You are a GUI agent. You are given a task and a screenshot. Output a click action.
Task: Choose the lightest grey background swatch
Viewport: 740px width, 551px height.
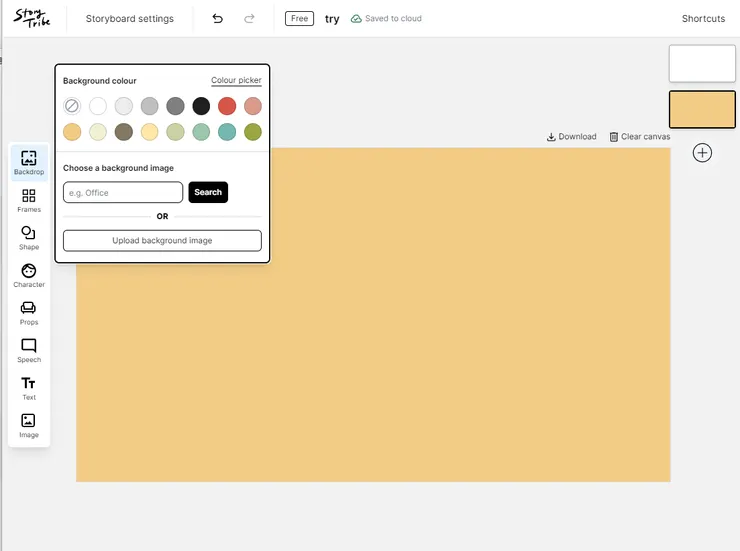point(124,106)
